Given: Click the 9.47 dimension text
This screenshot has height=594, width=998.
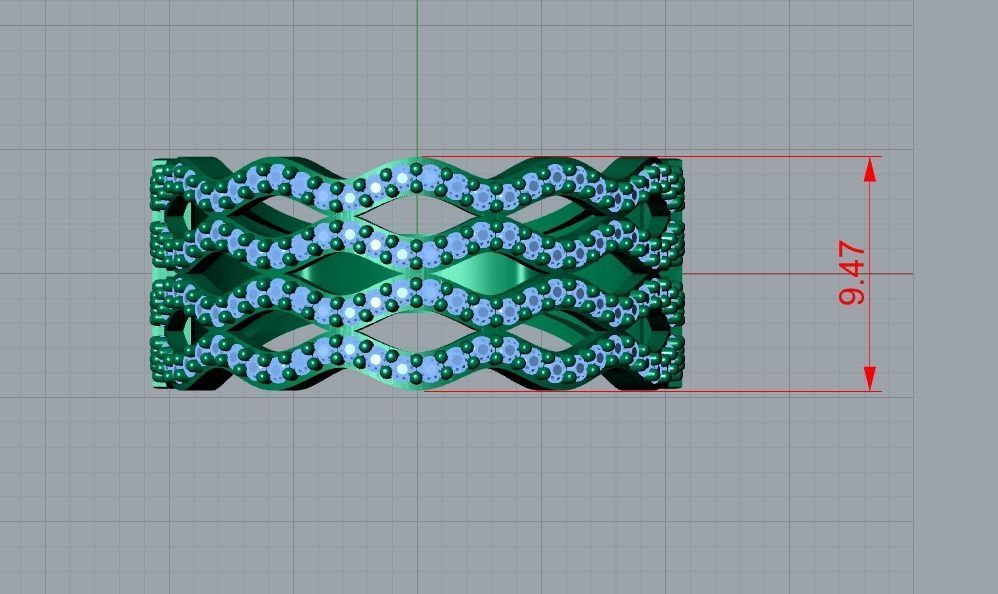Looking at the screenshot, I should point(852,272).
